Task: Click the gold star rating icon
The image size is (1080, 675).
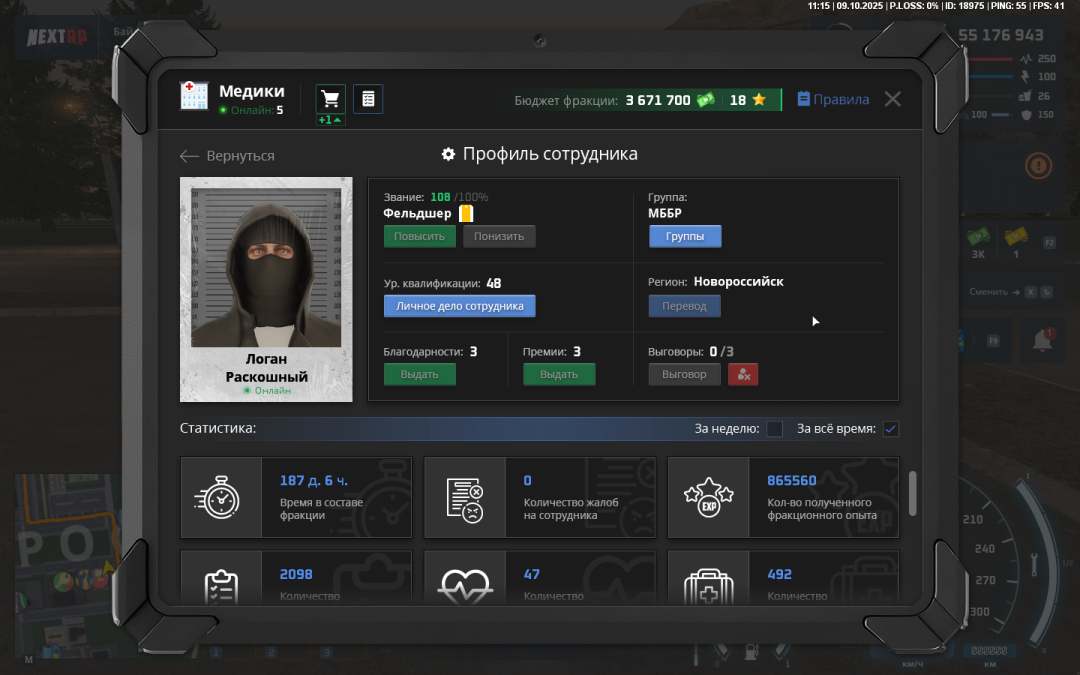Action: 759,100
